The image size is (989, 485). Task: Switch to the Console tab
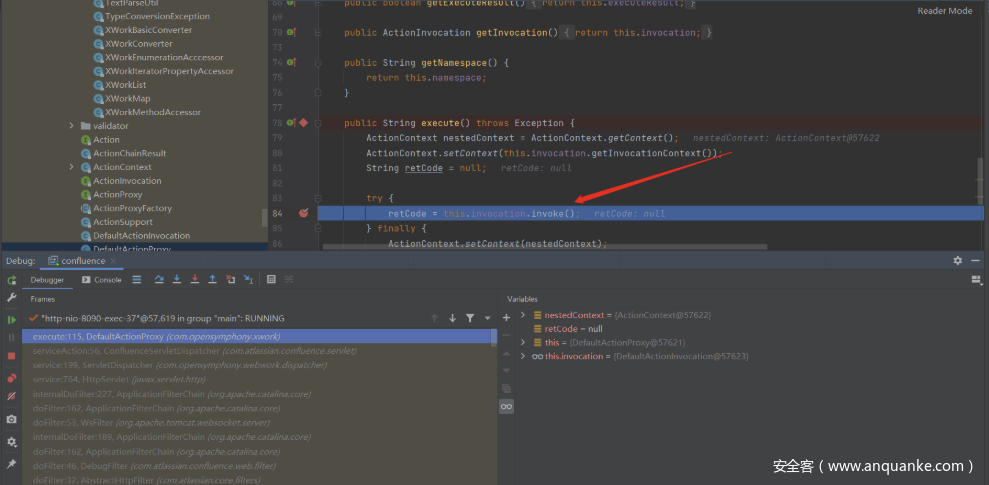(102, 280)
